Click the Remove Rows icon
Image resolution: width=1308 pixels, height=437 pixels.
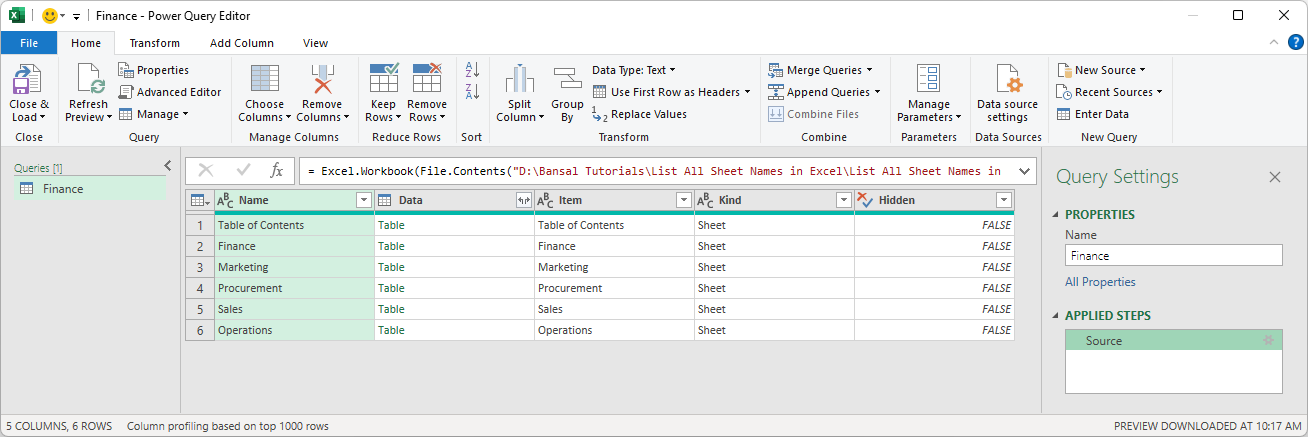click(427, 79)
